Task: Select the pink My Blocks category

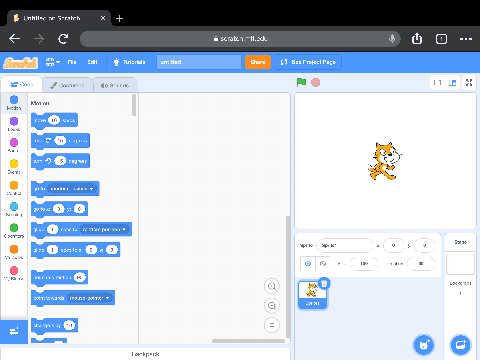Action: tap(14, 273)
